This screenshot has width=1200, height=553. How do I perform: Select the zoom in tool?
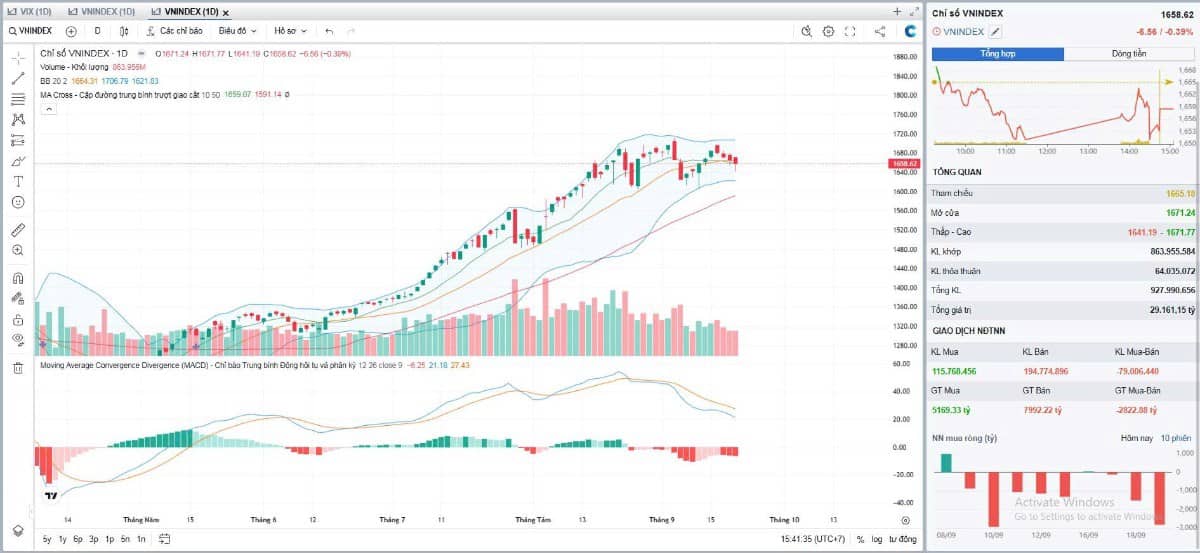17,250
